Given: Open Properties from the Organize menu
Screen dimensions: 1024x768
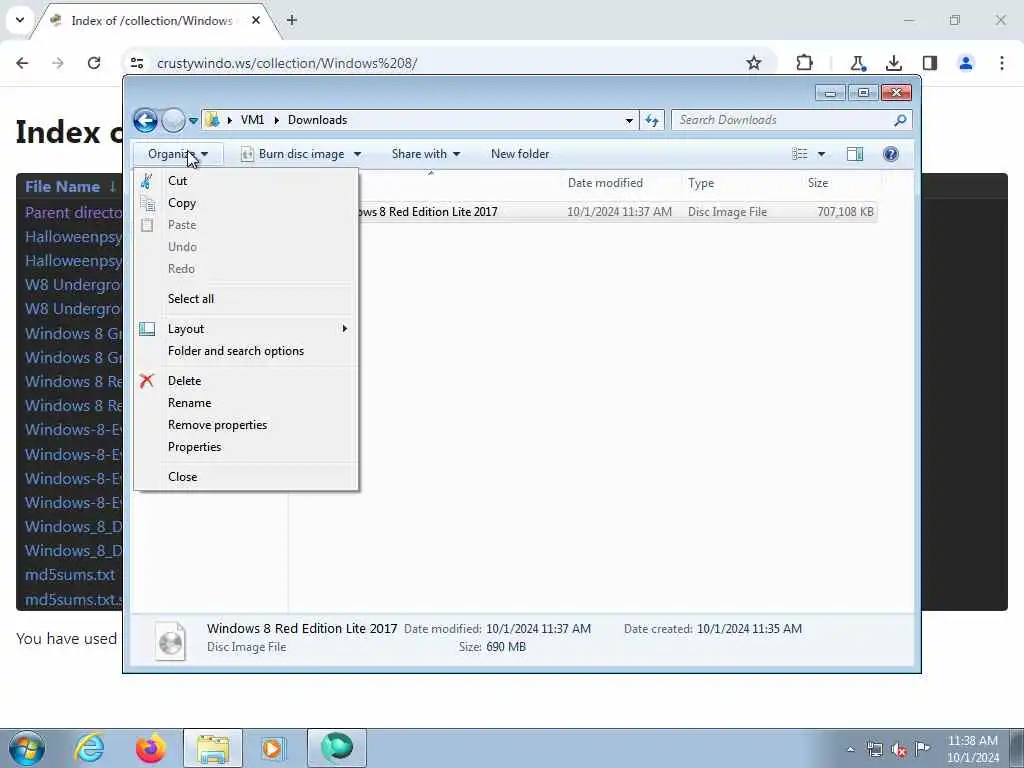Looking at the screenshot, I should tap(246, 447).
